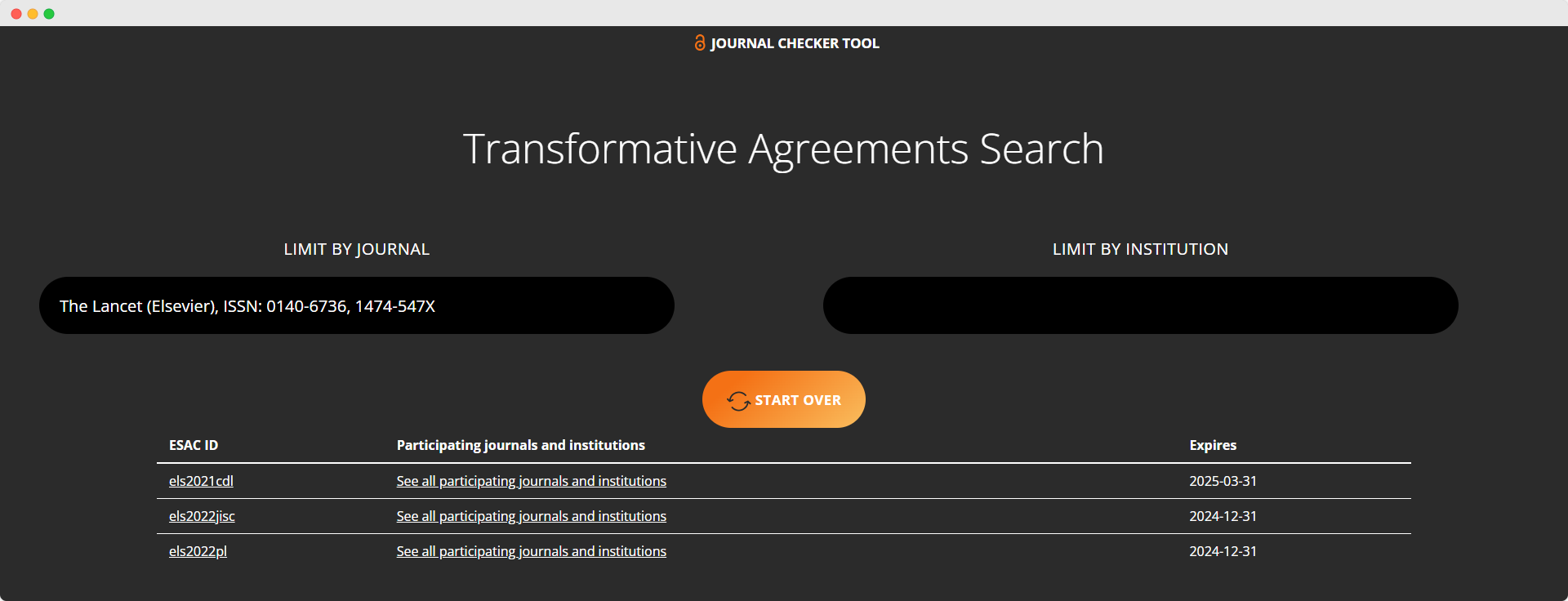
Task: Close the window with the red button
Action: coord(16,14)
